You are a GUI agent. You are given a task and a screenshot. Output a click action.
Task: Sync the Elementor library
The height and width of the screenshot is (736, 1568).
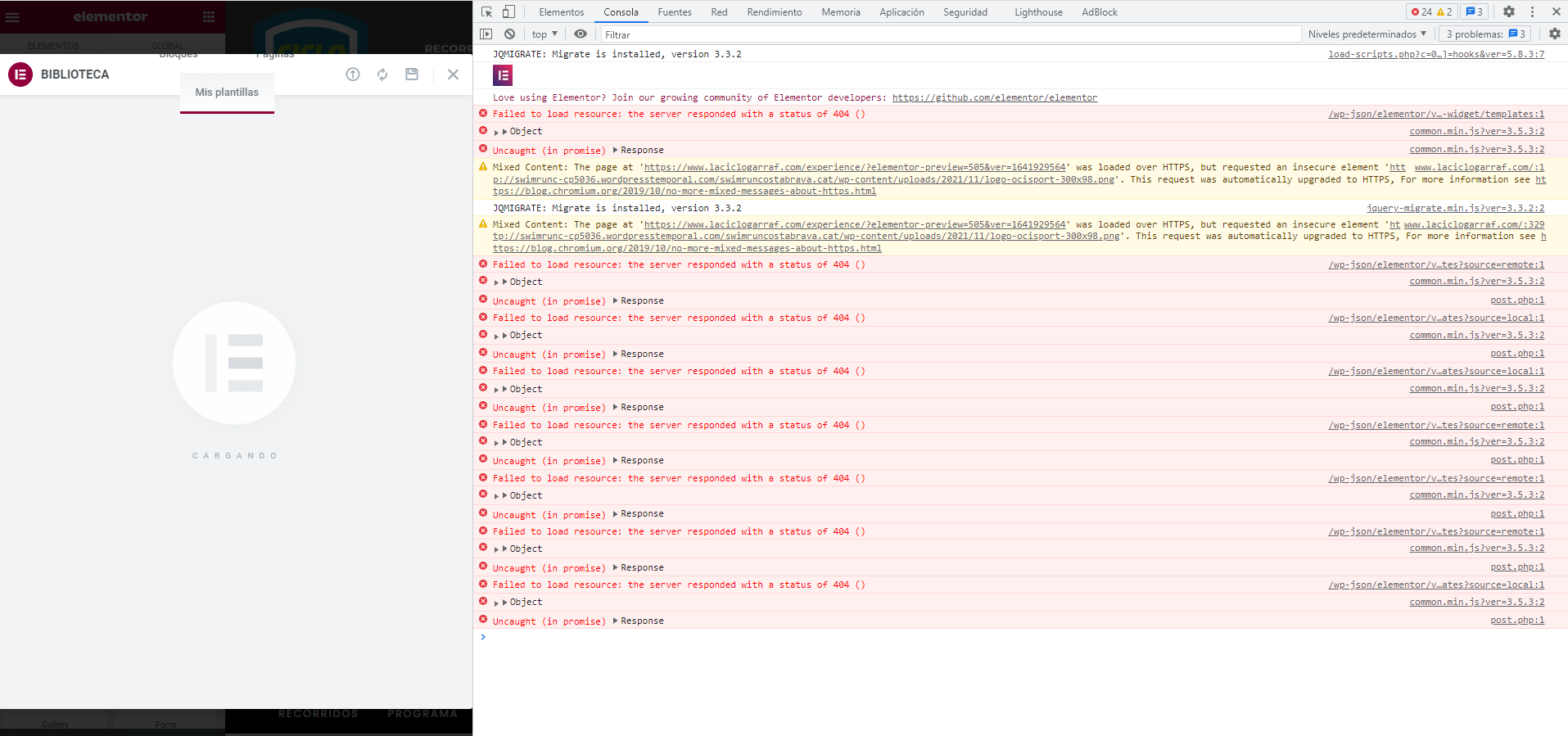click(x=382, y=75)
